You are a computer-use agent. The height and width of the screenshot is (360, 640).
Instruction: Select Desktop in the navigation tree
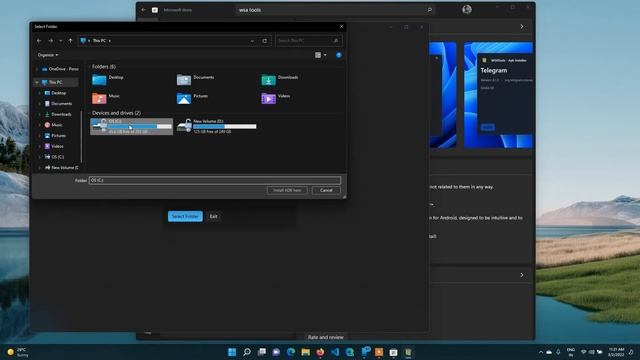click(x=55, y=93)
